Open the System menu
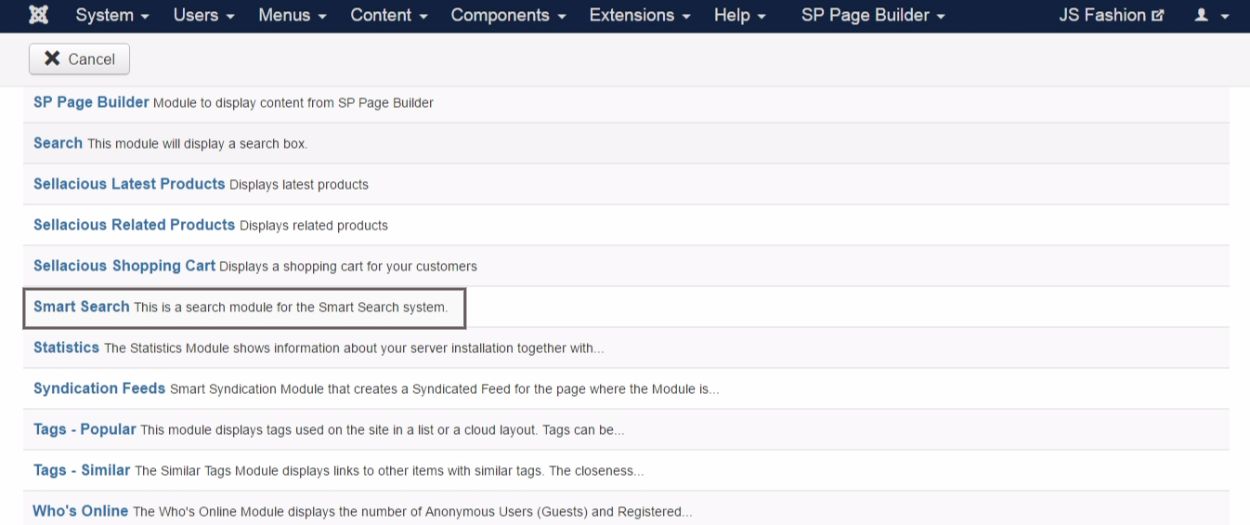This screenshot has height=525, width=1250. pos(112,16)
